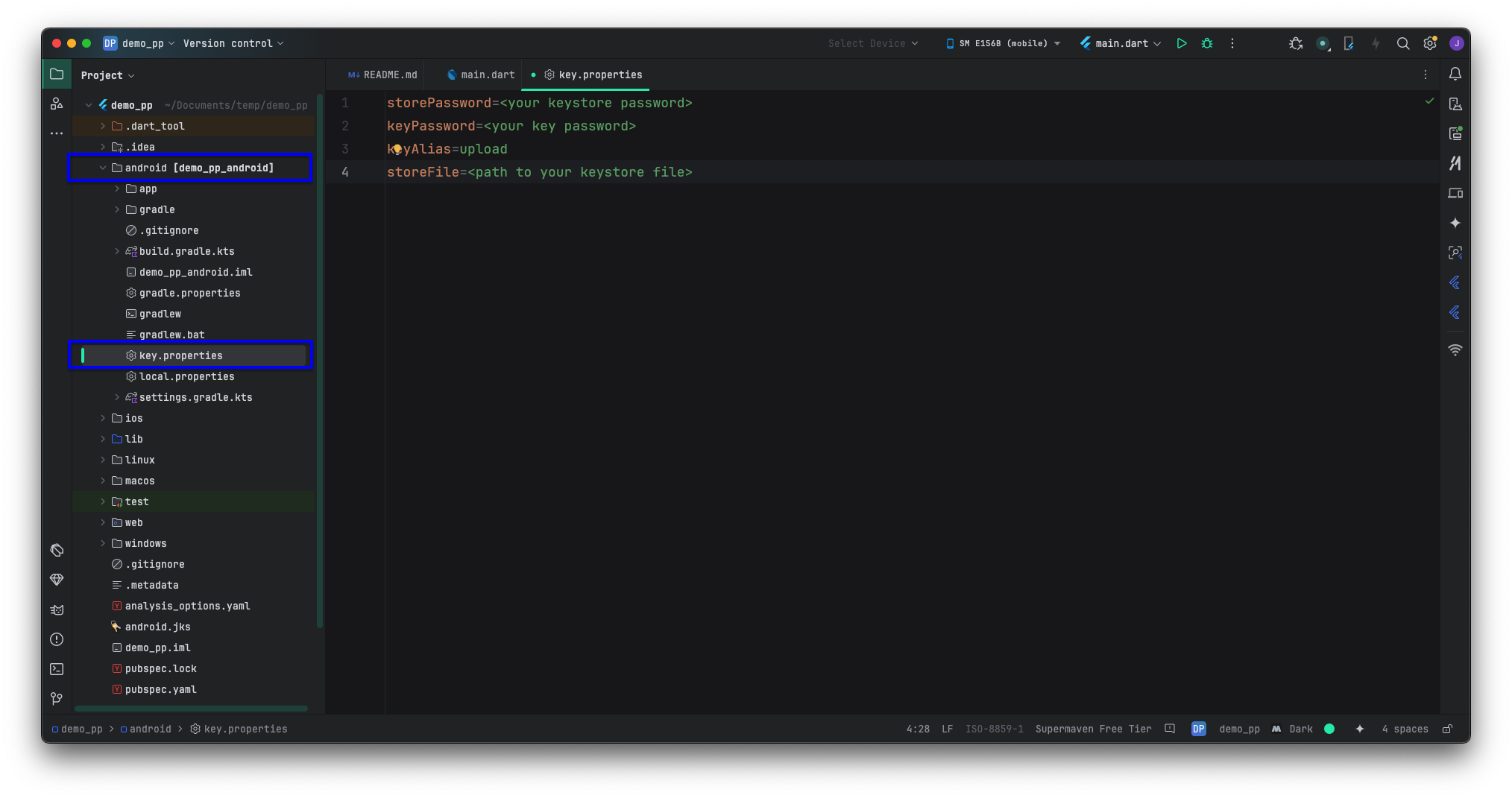This screenshot has height=798, width=1512.
Task: Click the Run button
Action: tap(1182, 43)
